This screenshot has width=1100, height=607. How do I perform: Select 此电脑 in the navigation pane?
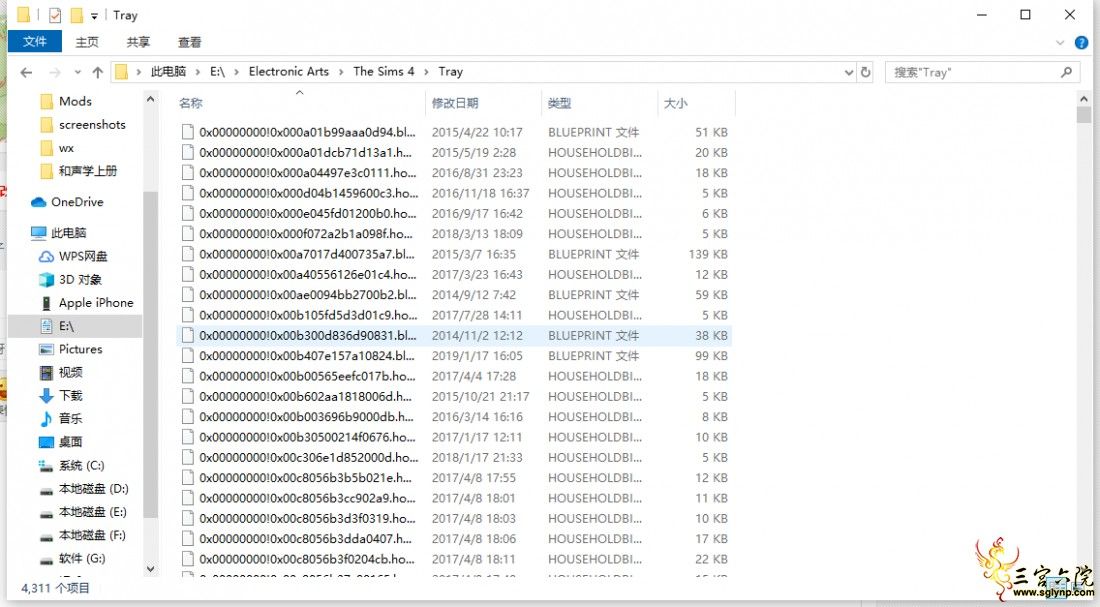pyautogui.click(x=69, y=233)
